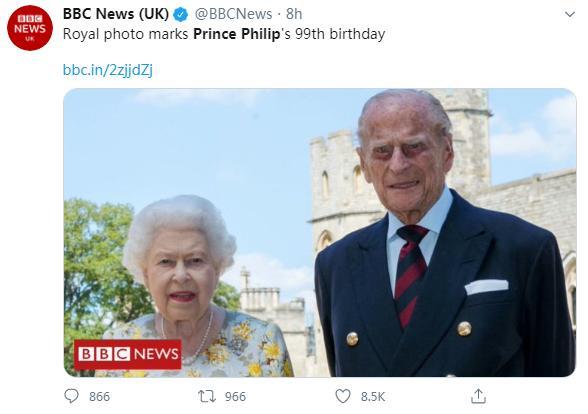Click the BBC News (UK) account name
The width and height of the screenshot is (588, 414).
(116, 14)
